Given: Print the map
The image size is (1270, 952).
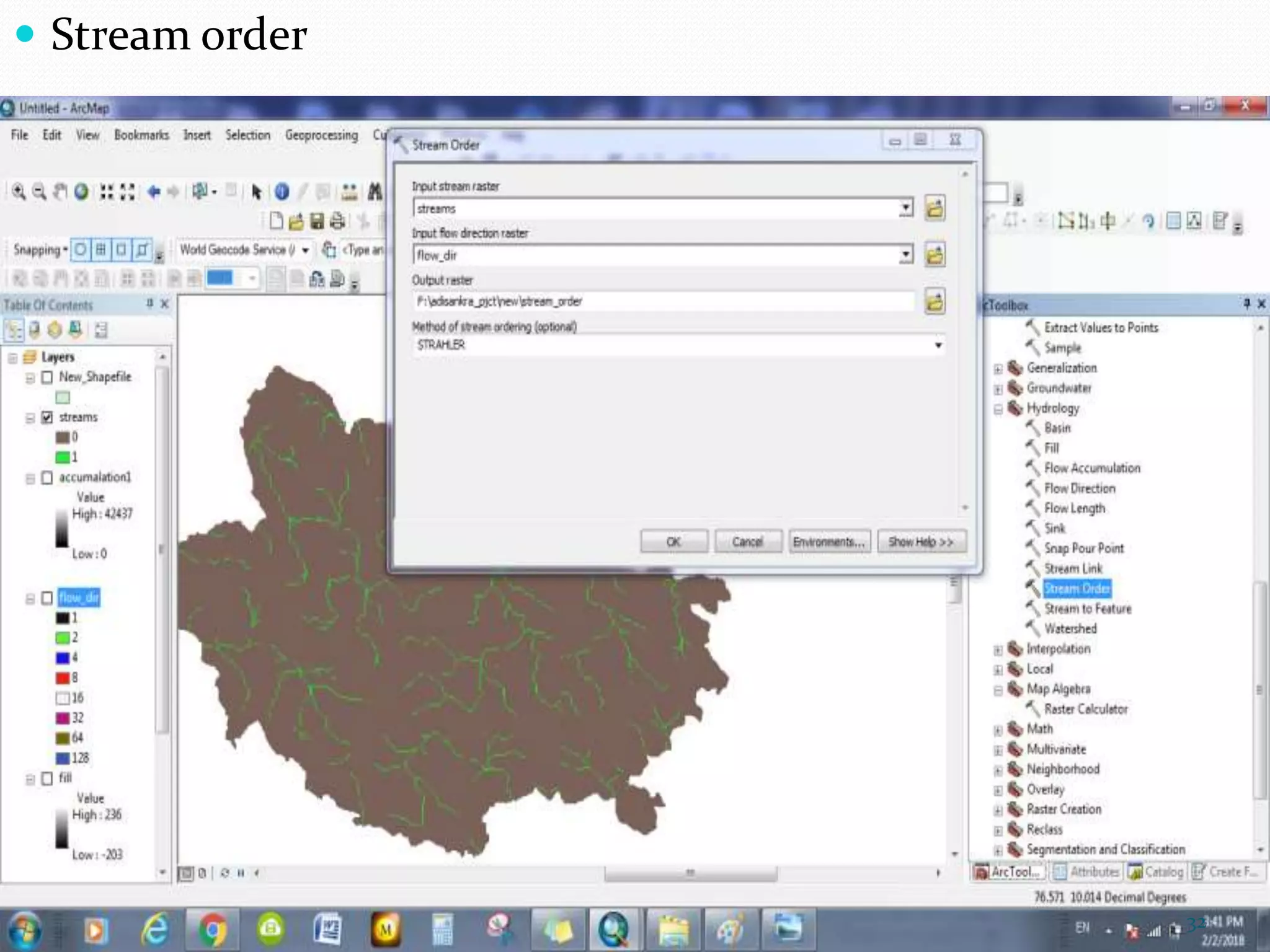Looking at the screenshot, I should (337, 221).
